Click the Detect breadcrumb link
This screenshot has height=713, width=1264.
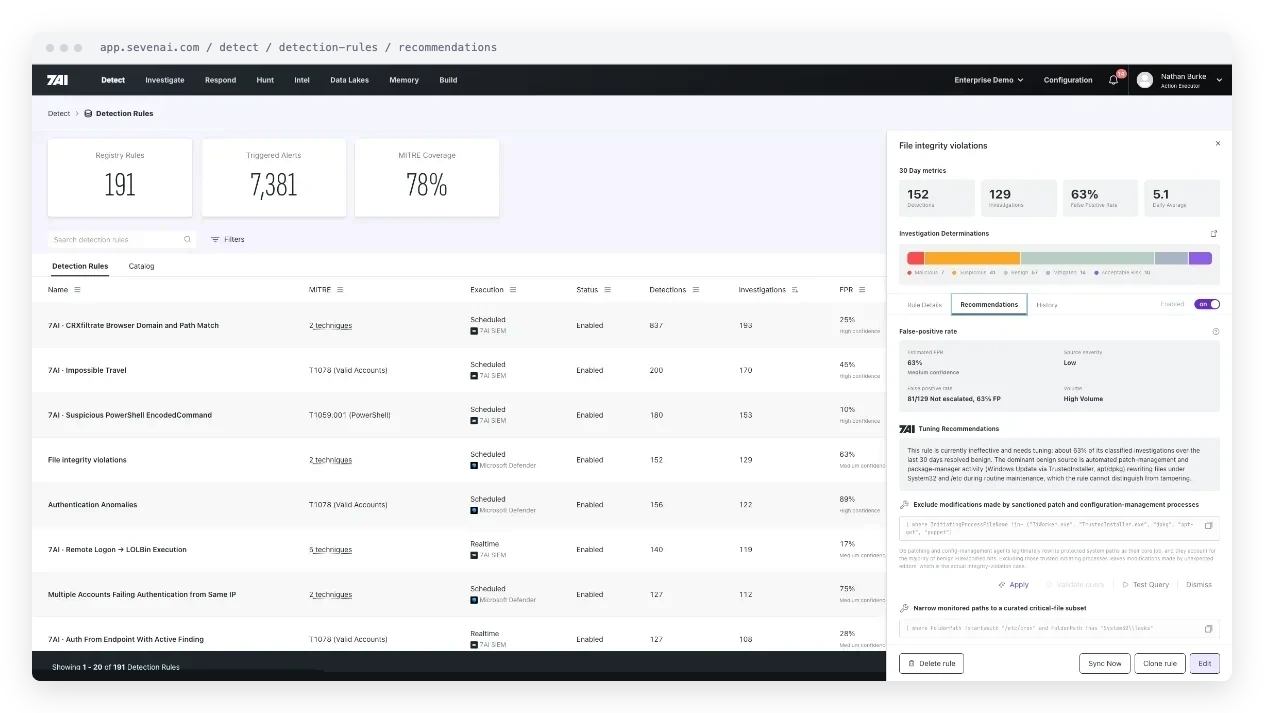click(59, 114)
